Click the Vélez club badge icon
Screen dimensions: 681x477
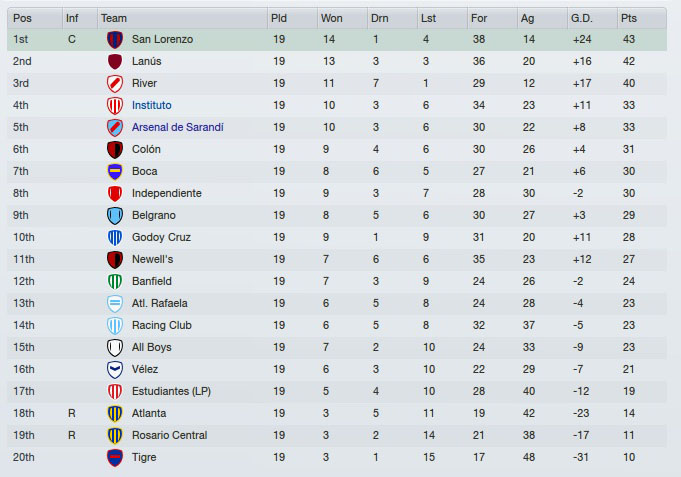114,370
